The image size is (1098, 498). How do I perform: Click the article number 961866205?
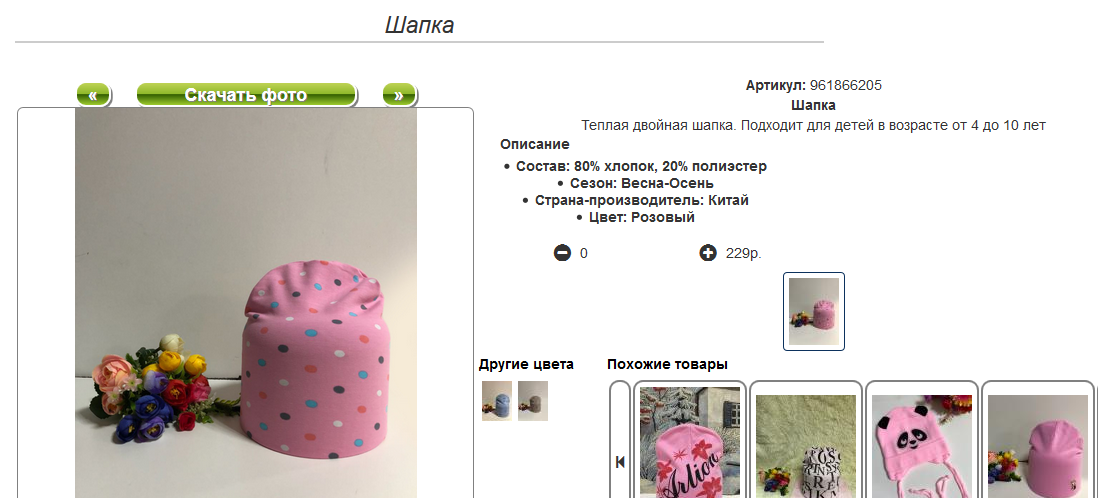click(x=846, y=85)
